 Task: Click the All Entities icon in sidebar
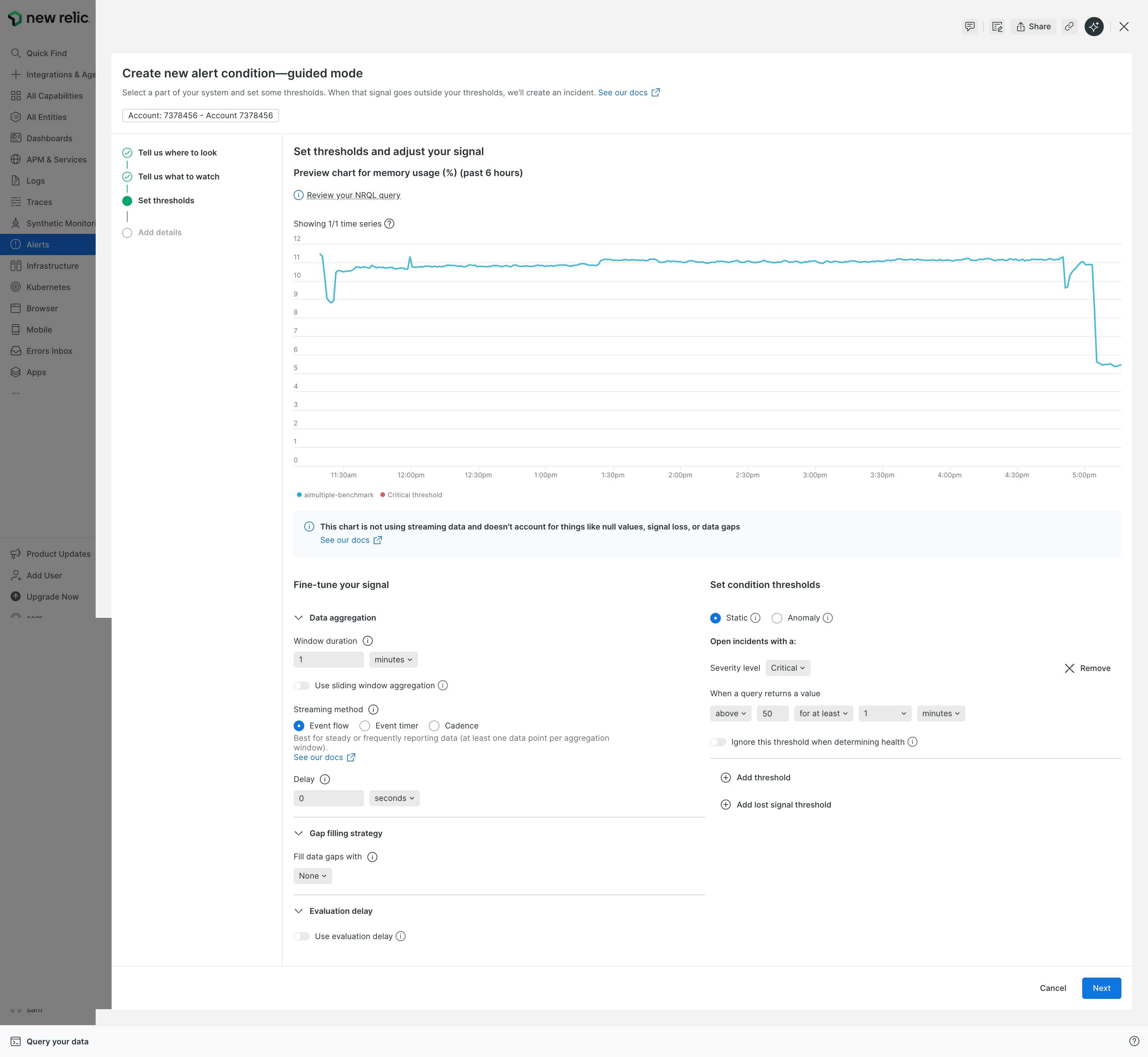(x=16, y=117)
